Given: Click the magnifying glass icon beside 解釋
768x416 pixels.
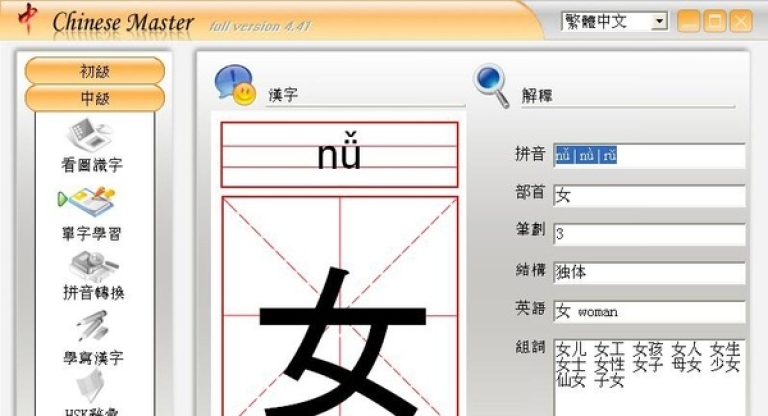Looking at the screenshot, I should (491, 86).
